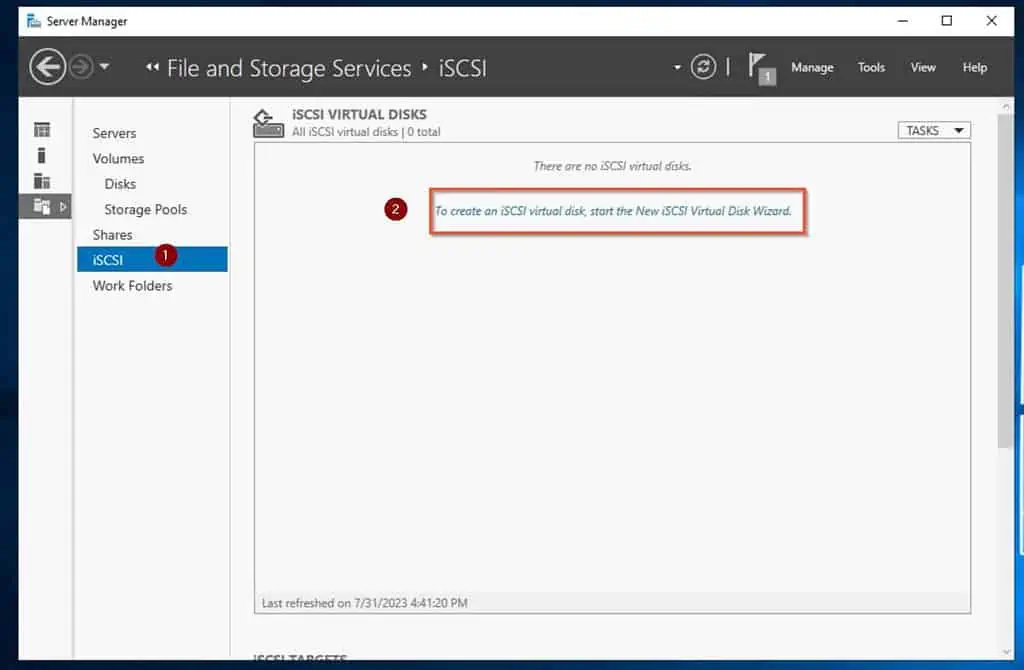Refresh Server Manager using the refresh icon

703,67
